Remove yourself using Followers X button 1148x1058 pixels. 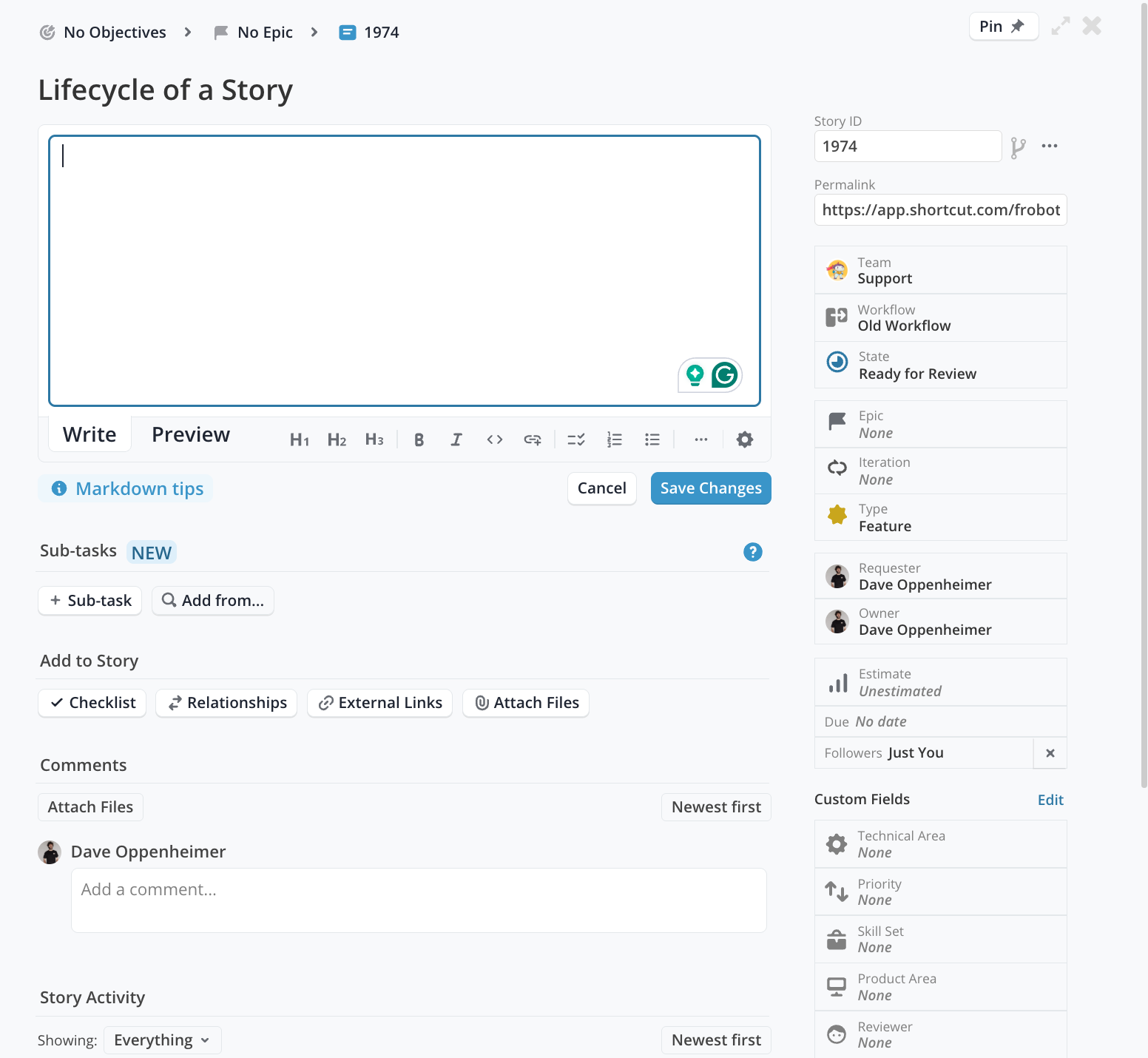coord(1050,753)
